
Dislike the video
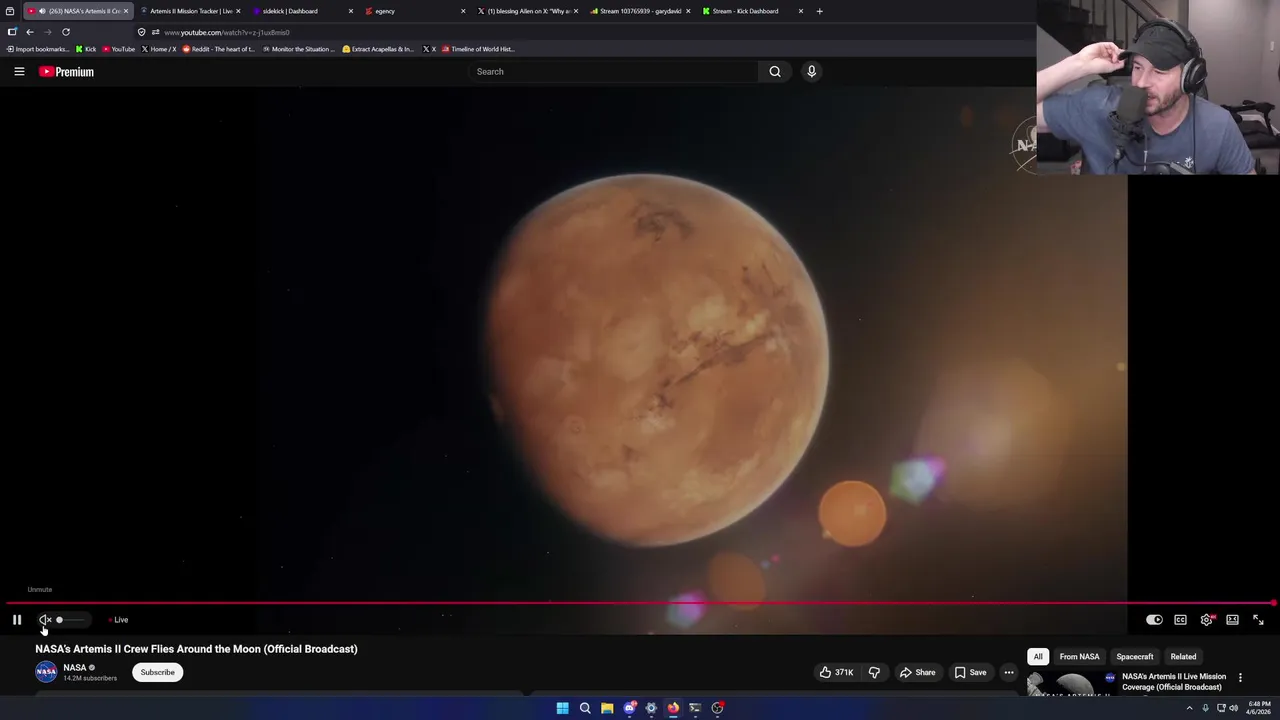[874, 672]
